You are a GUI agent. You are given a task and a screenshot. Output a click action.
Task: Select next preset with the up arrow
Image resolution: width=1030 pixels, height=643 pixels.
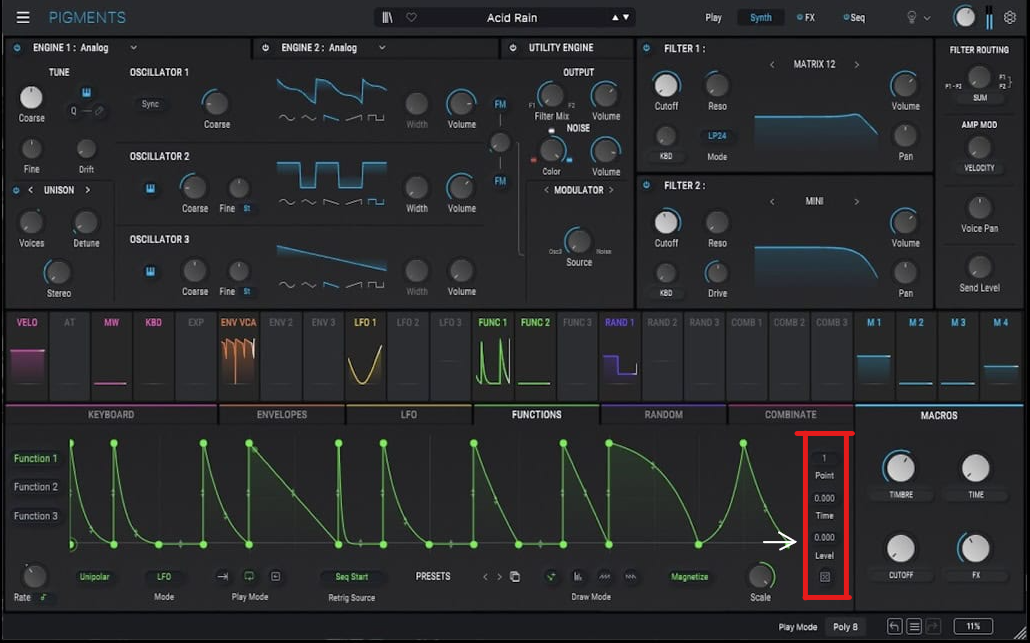point(616,18)
